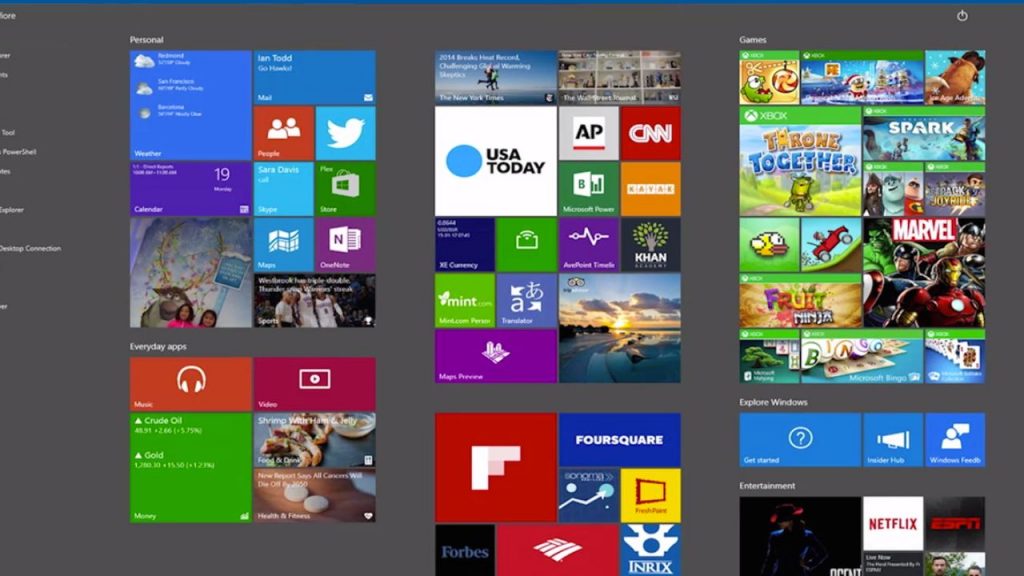Open the CNN news tile
Viewport: 1024px width, 576px height.
pyautogui.click(x=650, y=133)
